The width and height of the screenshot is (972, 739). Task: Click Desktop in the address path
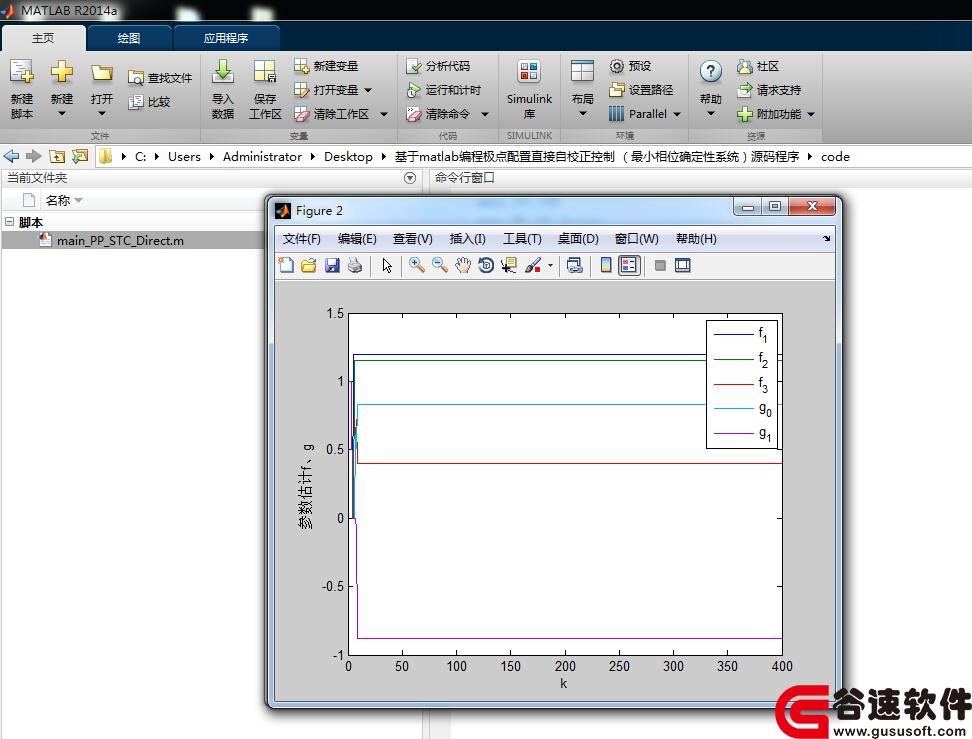348,157
